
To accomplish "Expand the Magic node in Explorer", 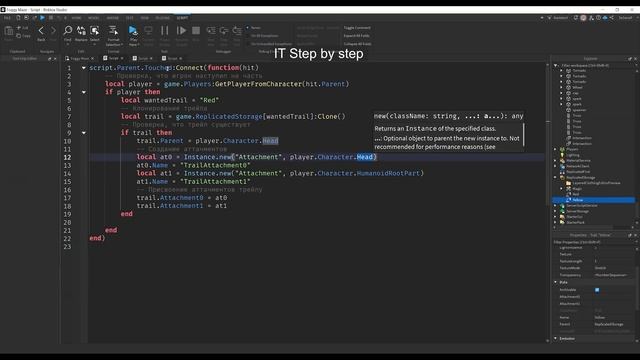I will [x=562, y=189].
